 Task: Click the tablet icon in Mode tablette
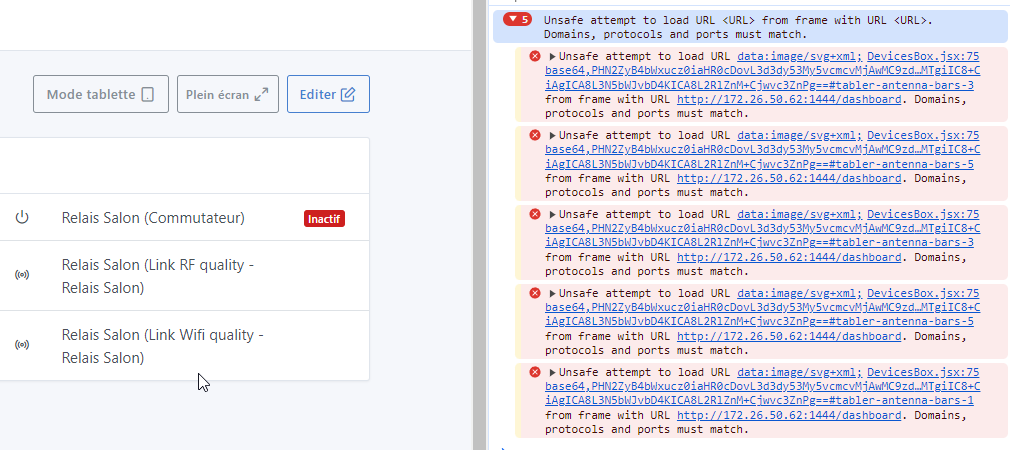[148, 95]
